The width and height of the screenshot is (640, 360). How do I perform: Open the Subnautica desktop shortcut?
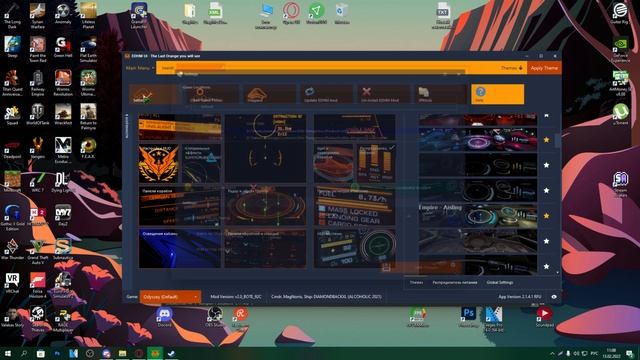tap(63, 249)
